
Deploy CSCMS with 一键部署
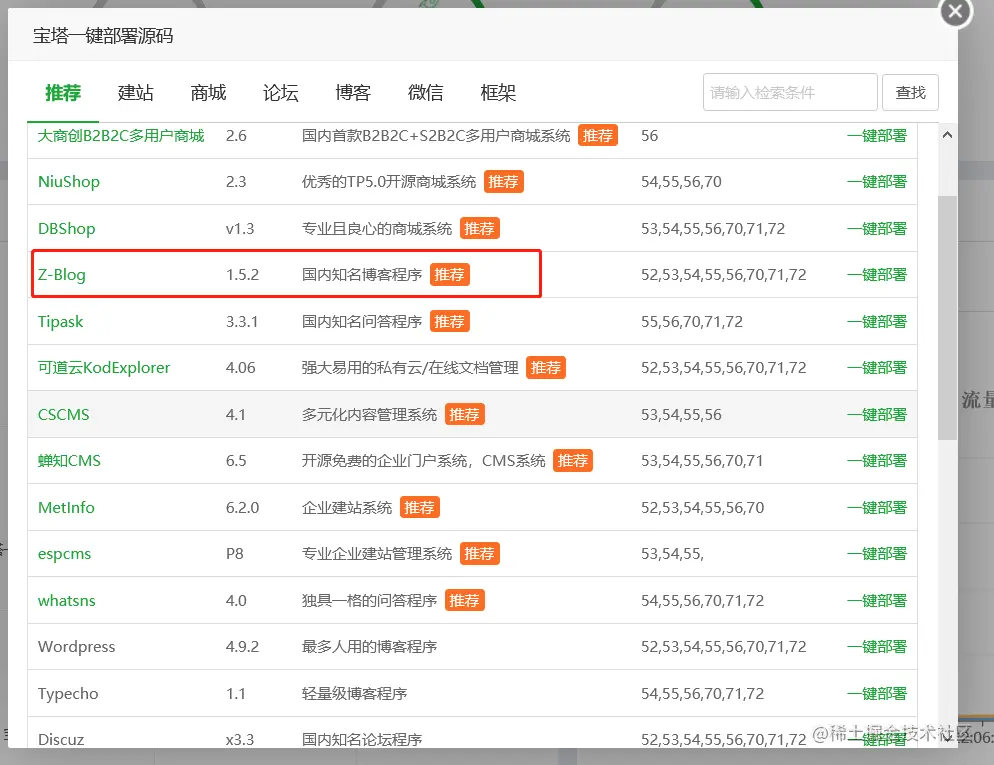pos(877,415)
